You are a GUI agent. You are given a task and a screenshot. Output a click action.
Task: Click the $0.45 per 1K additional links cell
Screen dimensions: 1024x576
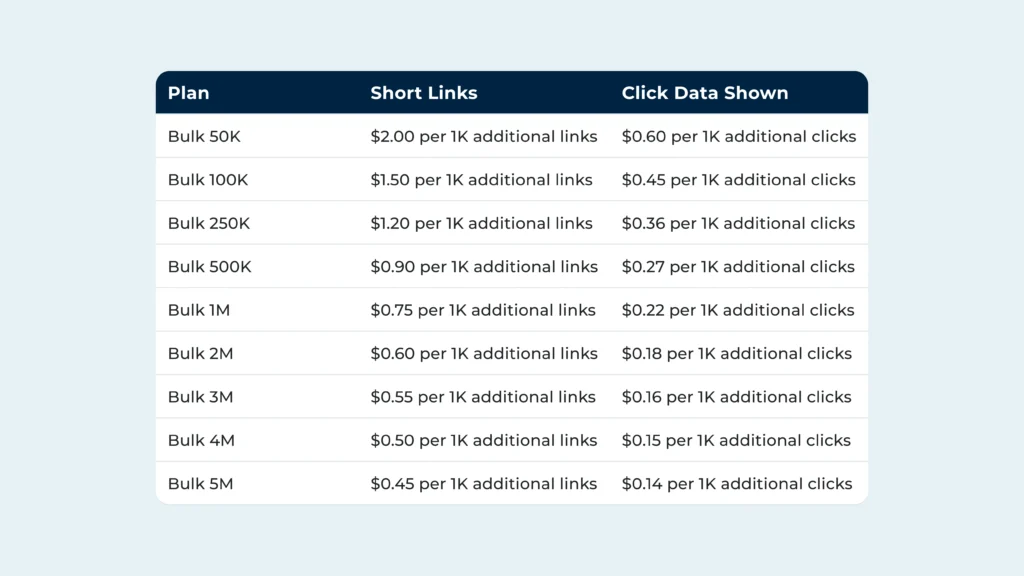tap(483, 484)
